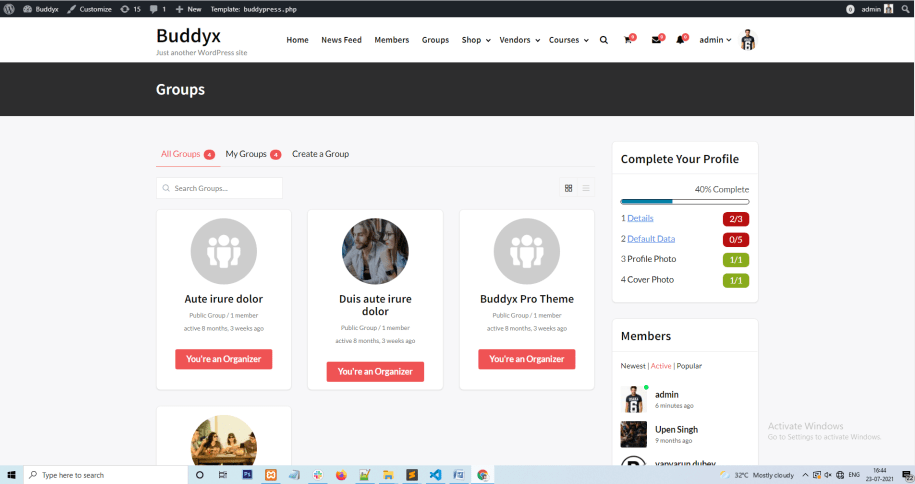
Task: Open the notifications bell icon
Action: coord(680,40)
